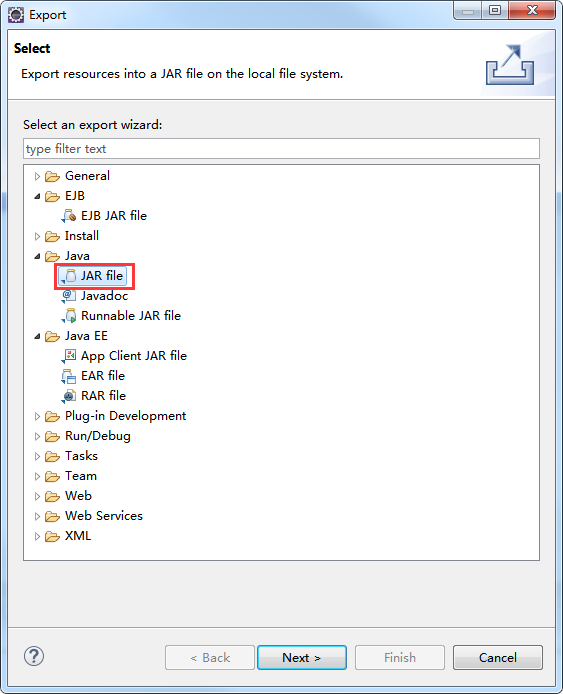Expand the Web category
This screenshot has width=563, height=694.
[37, 496]
